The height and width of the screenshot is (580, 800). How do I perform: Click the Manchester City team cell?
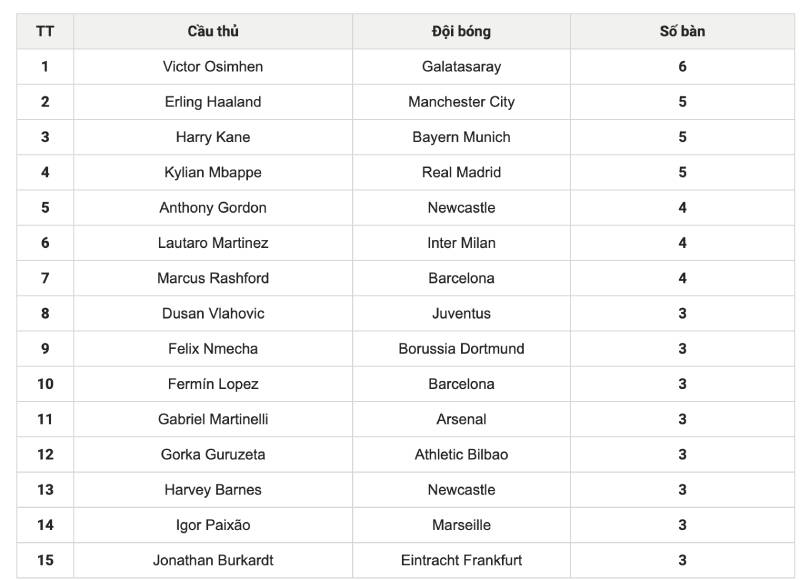(461, 102)
